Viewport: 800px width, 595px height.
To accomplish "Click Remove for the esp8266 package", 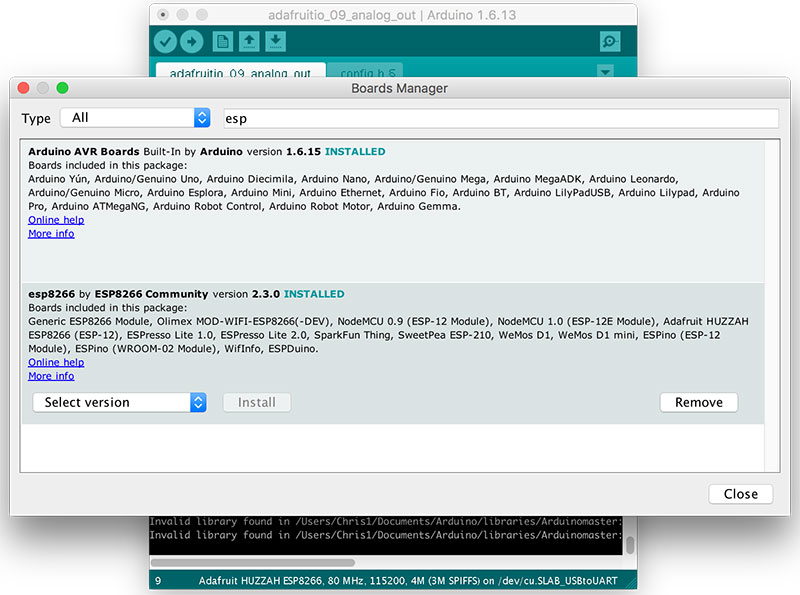I will (698, 402).
